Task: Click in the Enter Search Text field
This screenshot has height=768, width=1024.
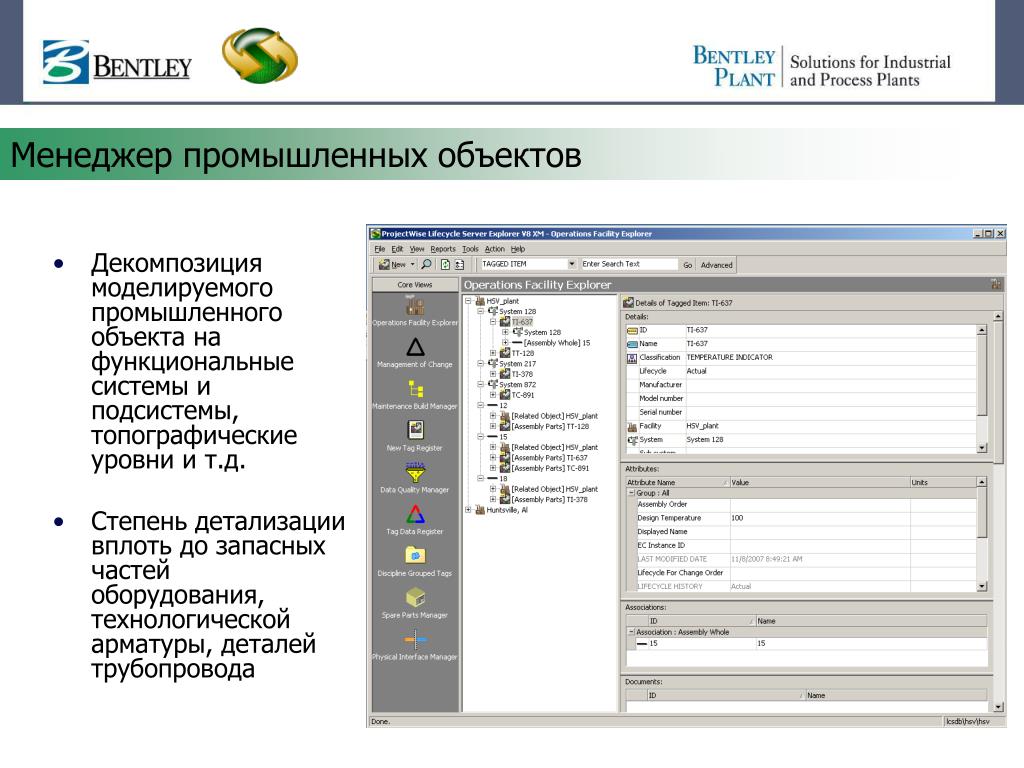Action: pos(629,264)
